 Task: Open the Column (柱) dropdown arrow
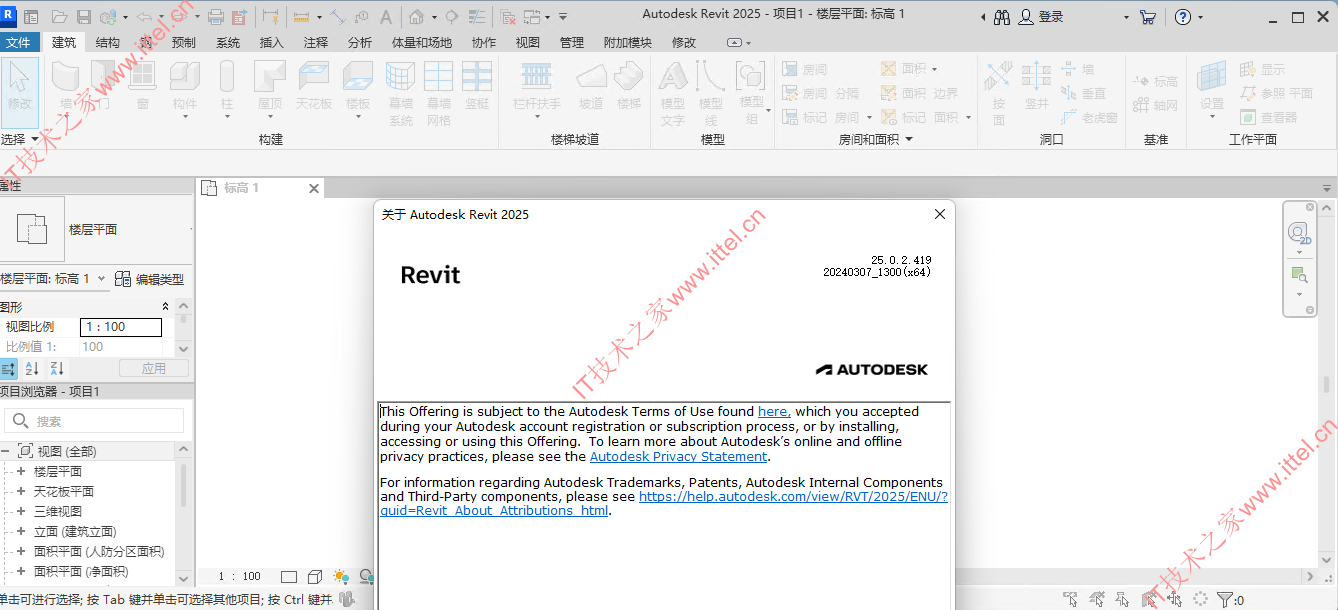click(227, 117)
